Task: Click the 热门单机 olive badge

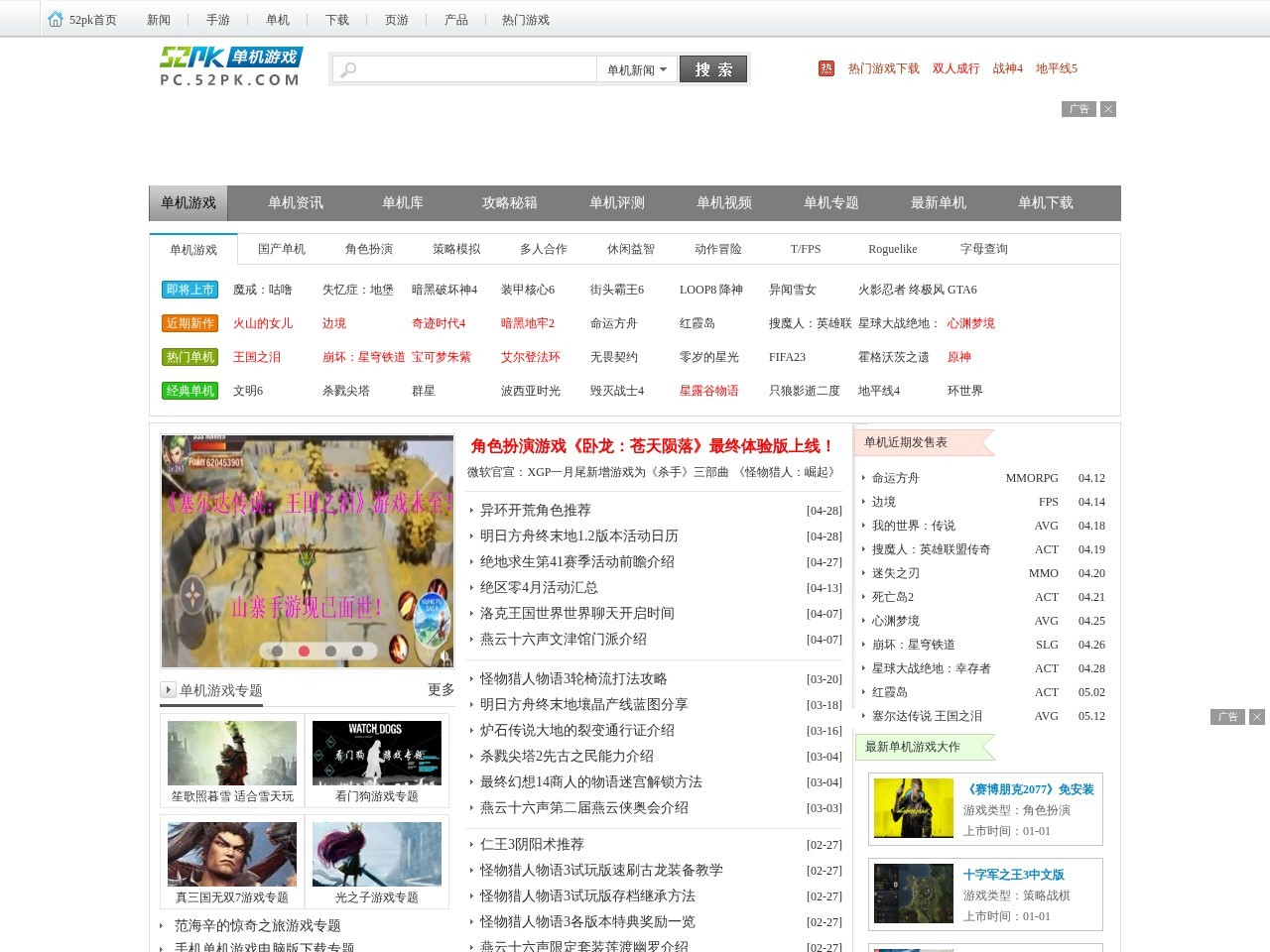Action: pos(190,357)
